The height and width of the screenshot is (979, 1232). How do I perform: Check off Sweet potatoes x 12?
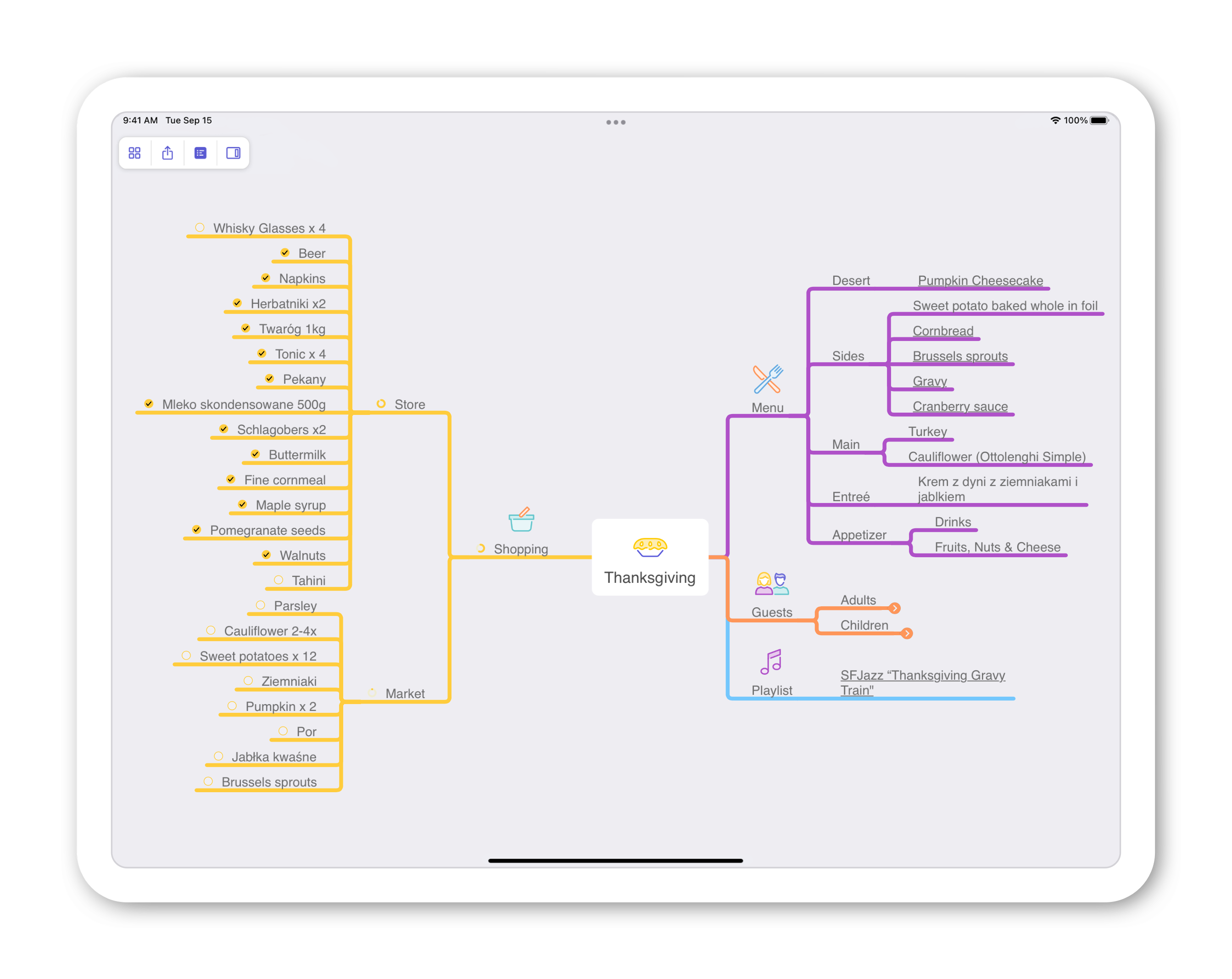pyautogui.click(x=186, y=655)
